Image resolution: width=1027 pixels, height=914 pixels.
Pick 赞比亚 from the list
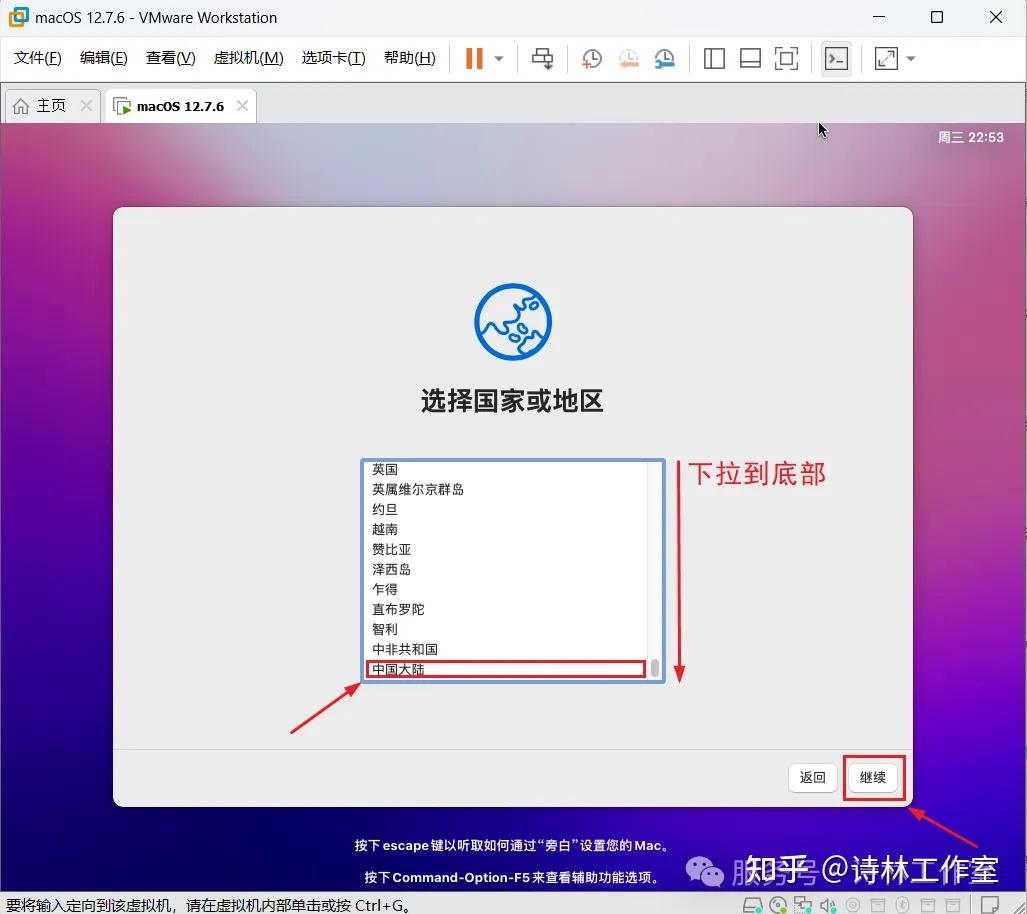(x=505, y=549)
